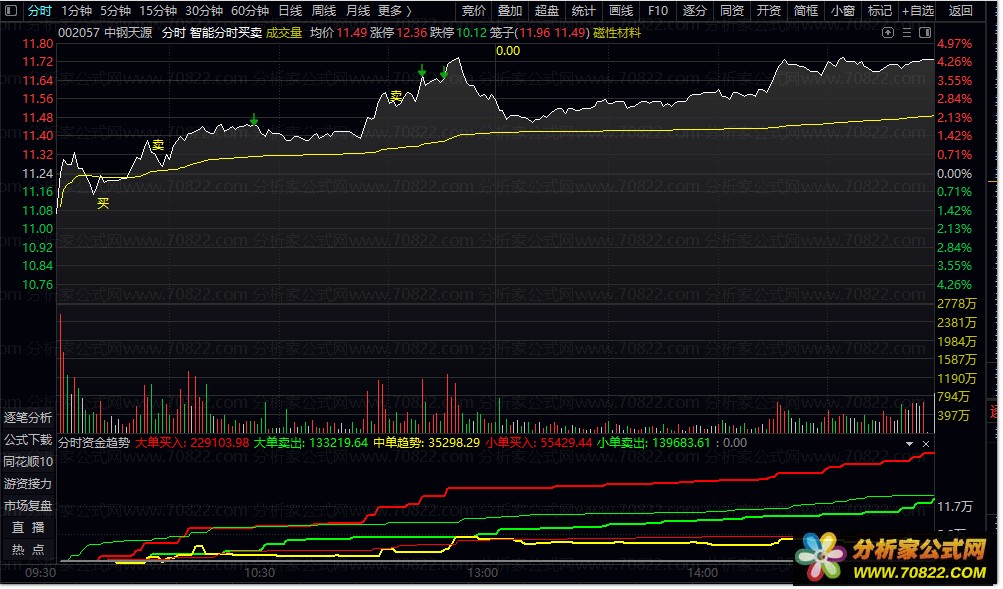
Task: Open the three-line menu icon above the chart
Action: point(907,33)
